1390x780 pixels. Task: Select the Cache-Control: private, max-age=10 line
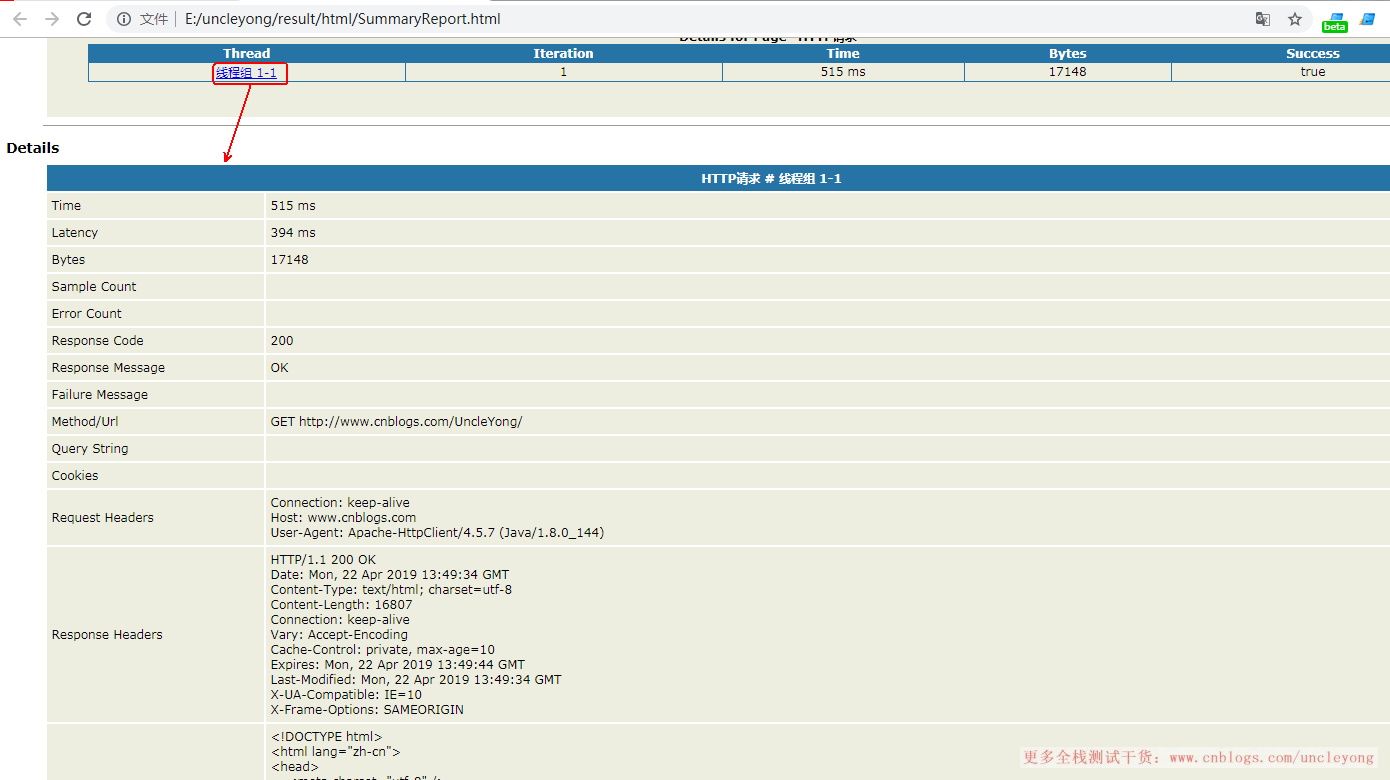tap(382, 649)
